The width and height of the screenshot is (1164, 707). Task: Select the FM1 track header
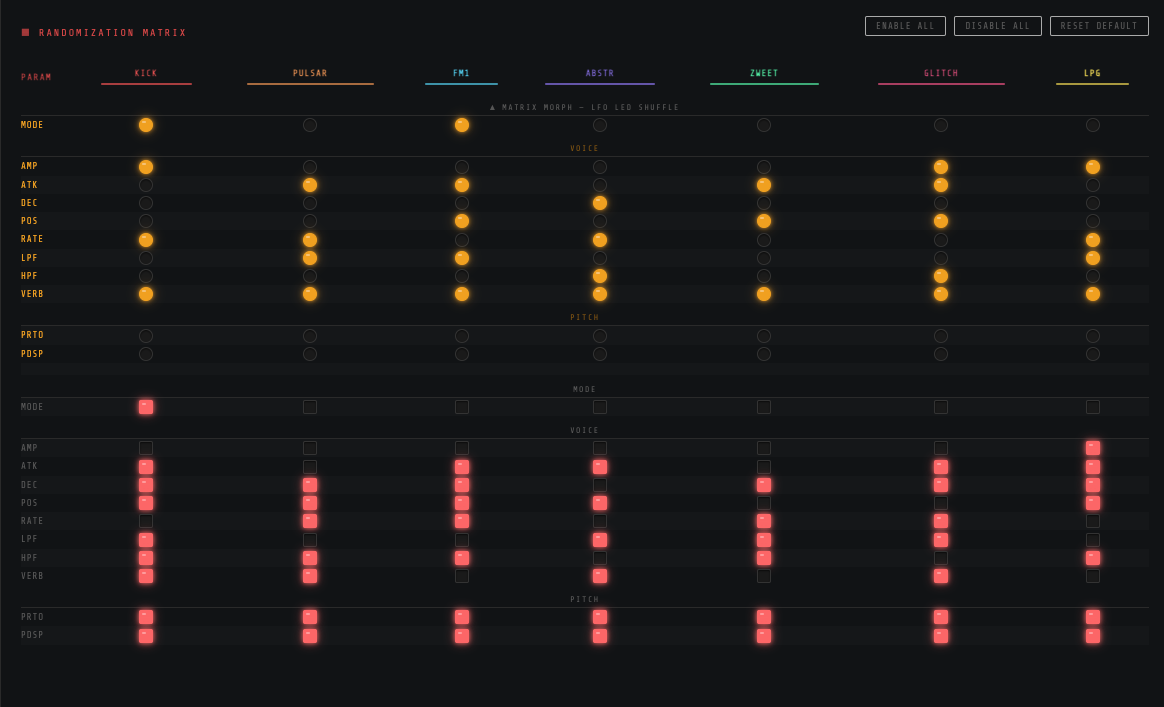(461, 72)
